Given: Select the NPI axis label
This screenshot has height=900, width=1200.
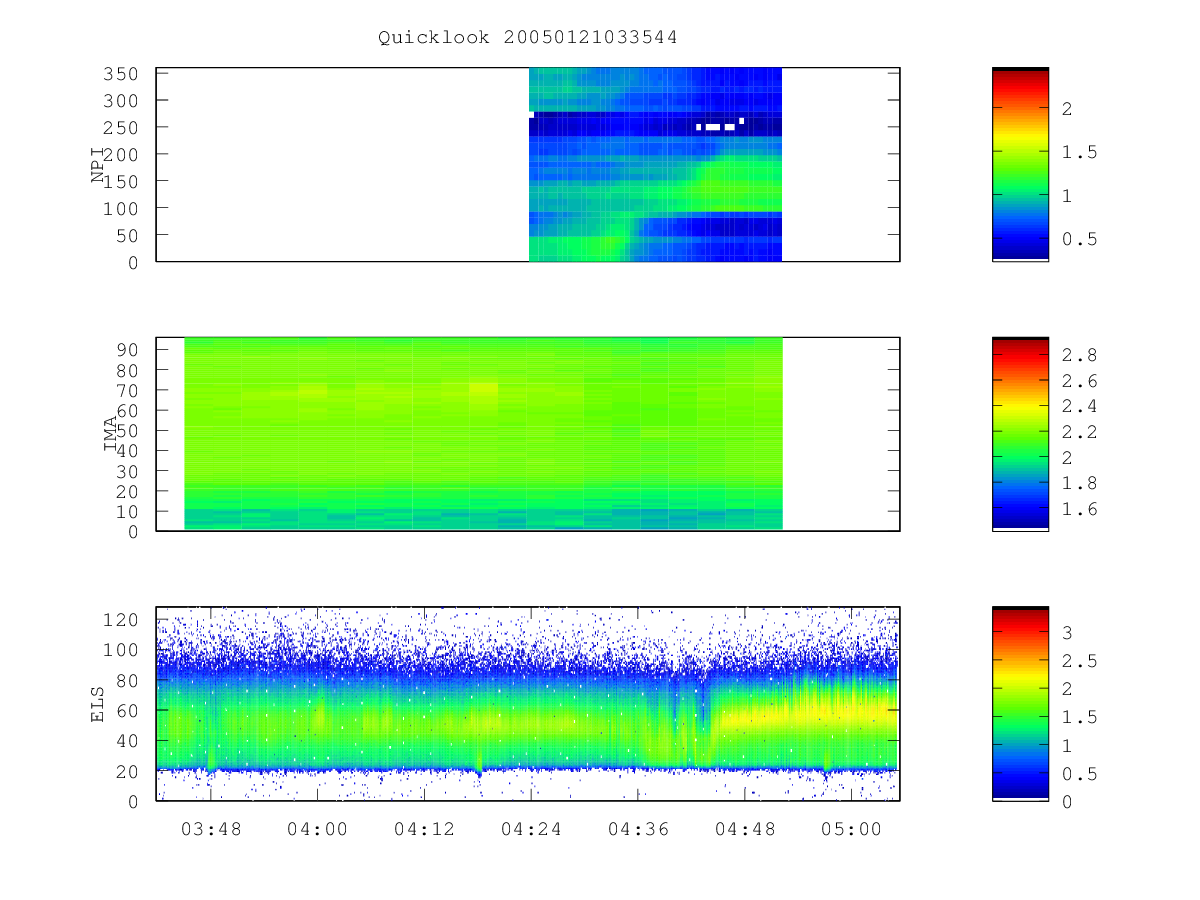Looking at the screenshot, I should [98, 166].
